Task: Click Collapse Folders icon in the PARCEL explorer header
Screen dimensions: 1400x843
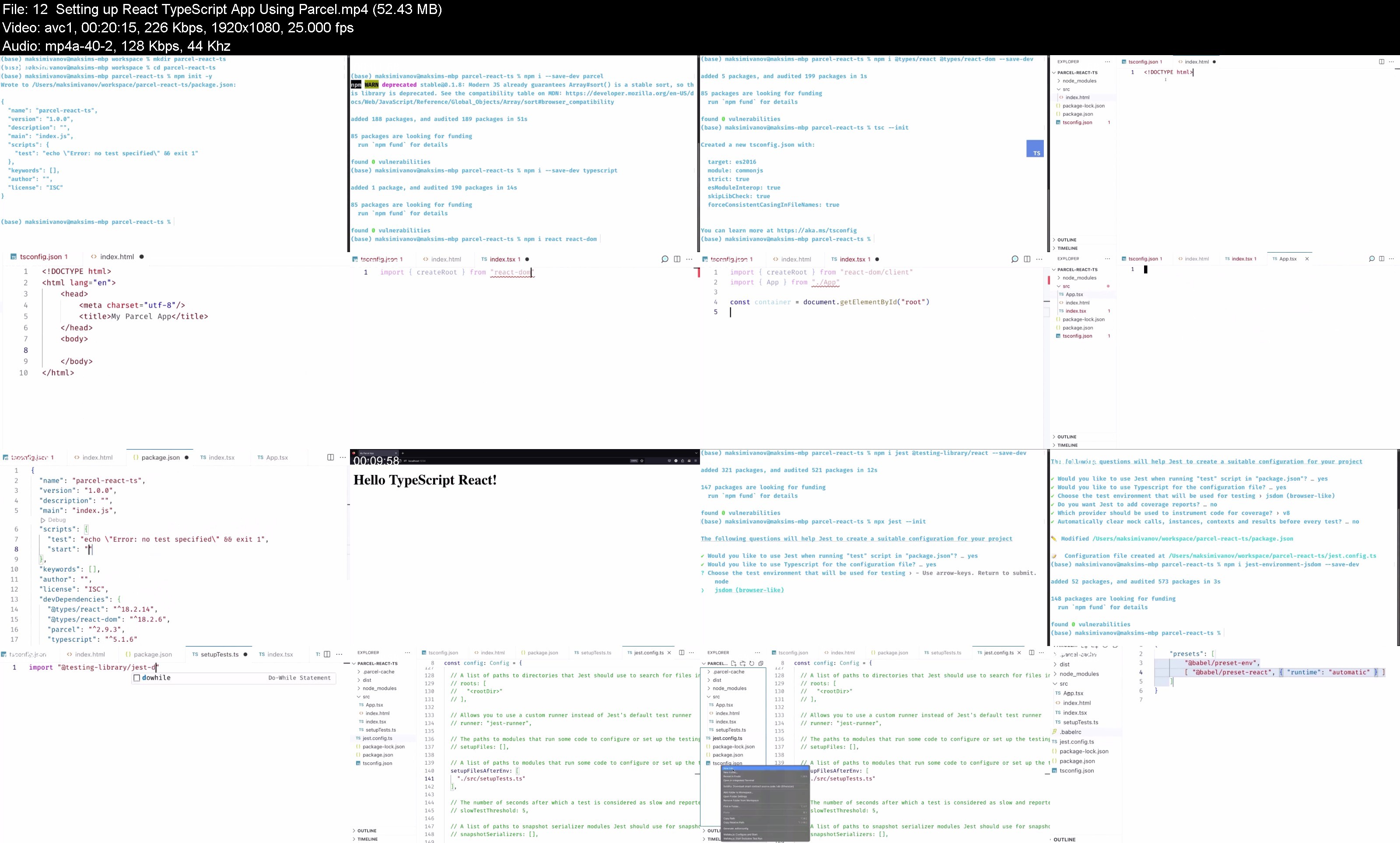Action: pyautogui.click(x=761, y=663)
